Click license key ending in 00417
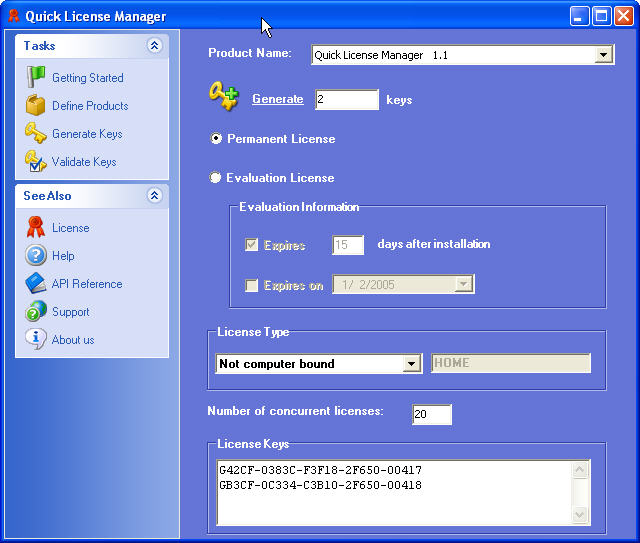The image size is (640, 543). tap(320, 470)
